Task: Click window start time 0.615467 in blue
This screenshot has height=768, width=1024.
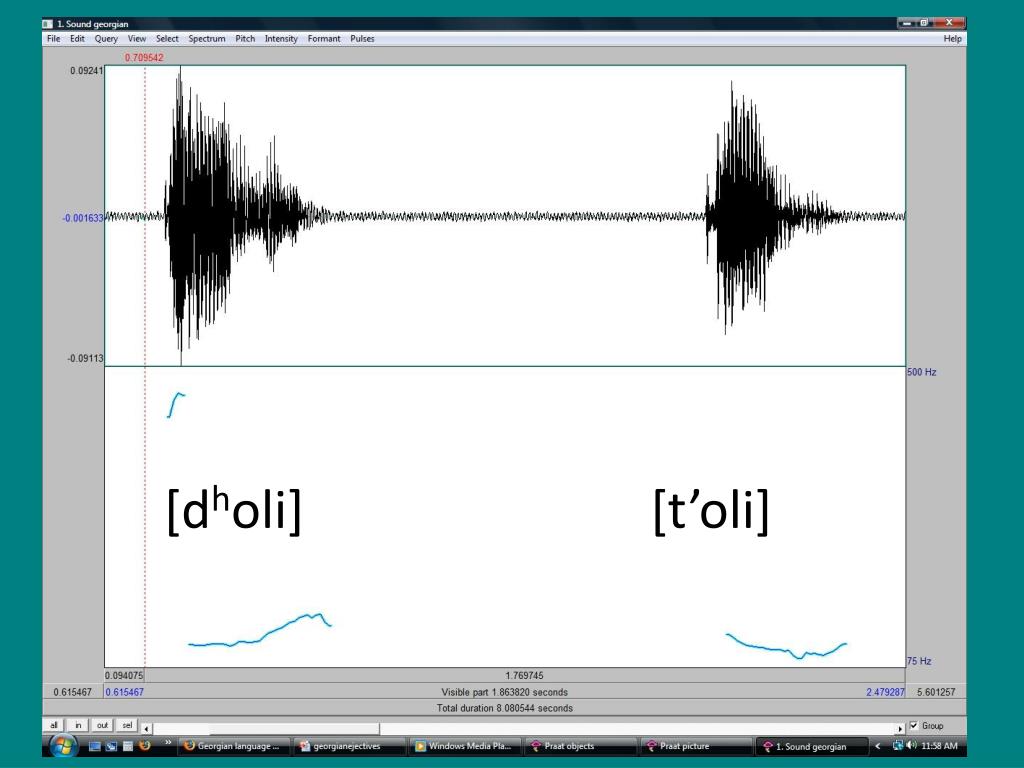Action: (x=124, y=692)
